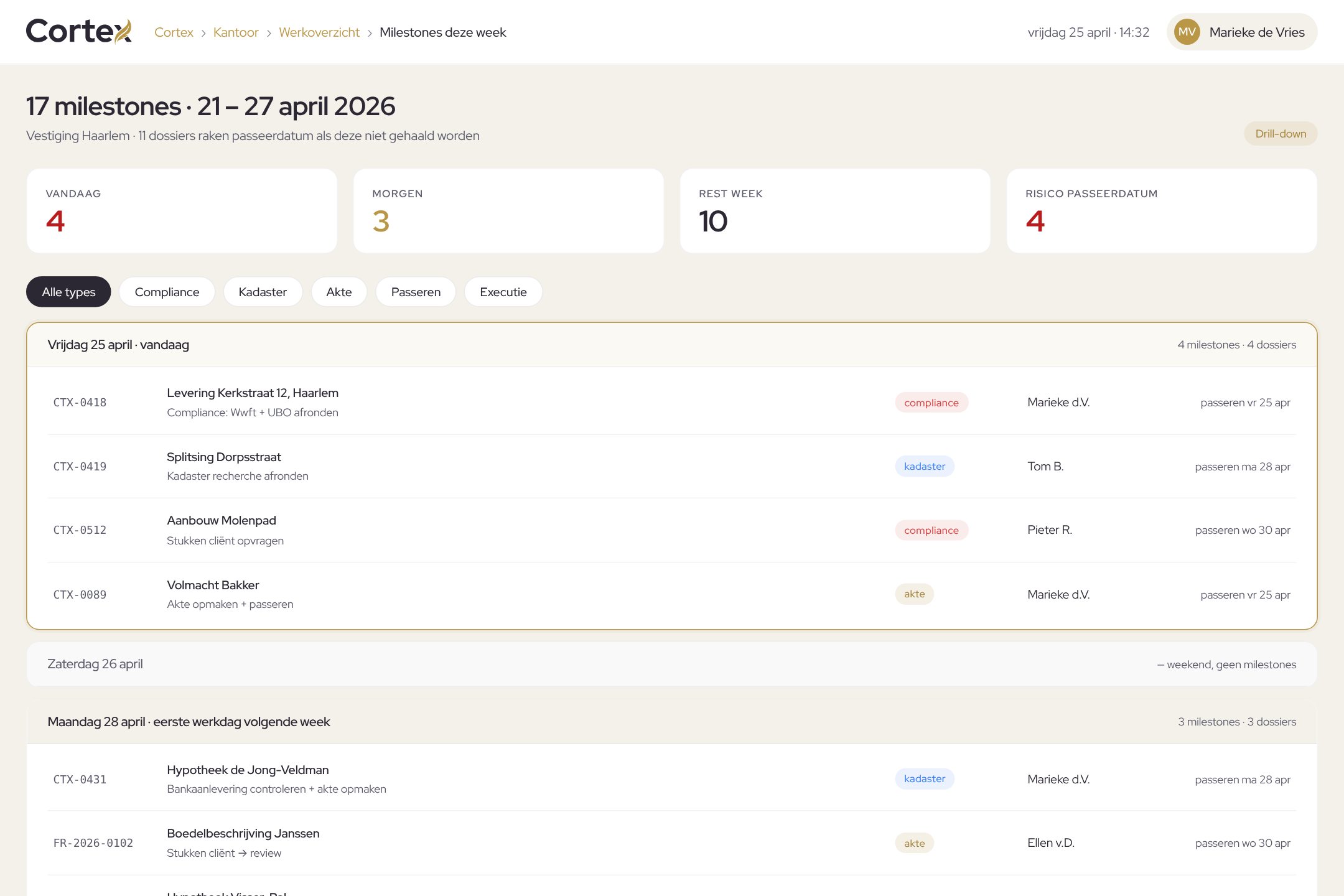Viewport: 1344px width, 896px height.
Task: Click the date 'vrijdag 25 april · 14:32'
Action: click(1088, 32)
